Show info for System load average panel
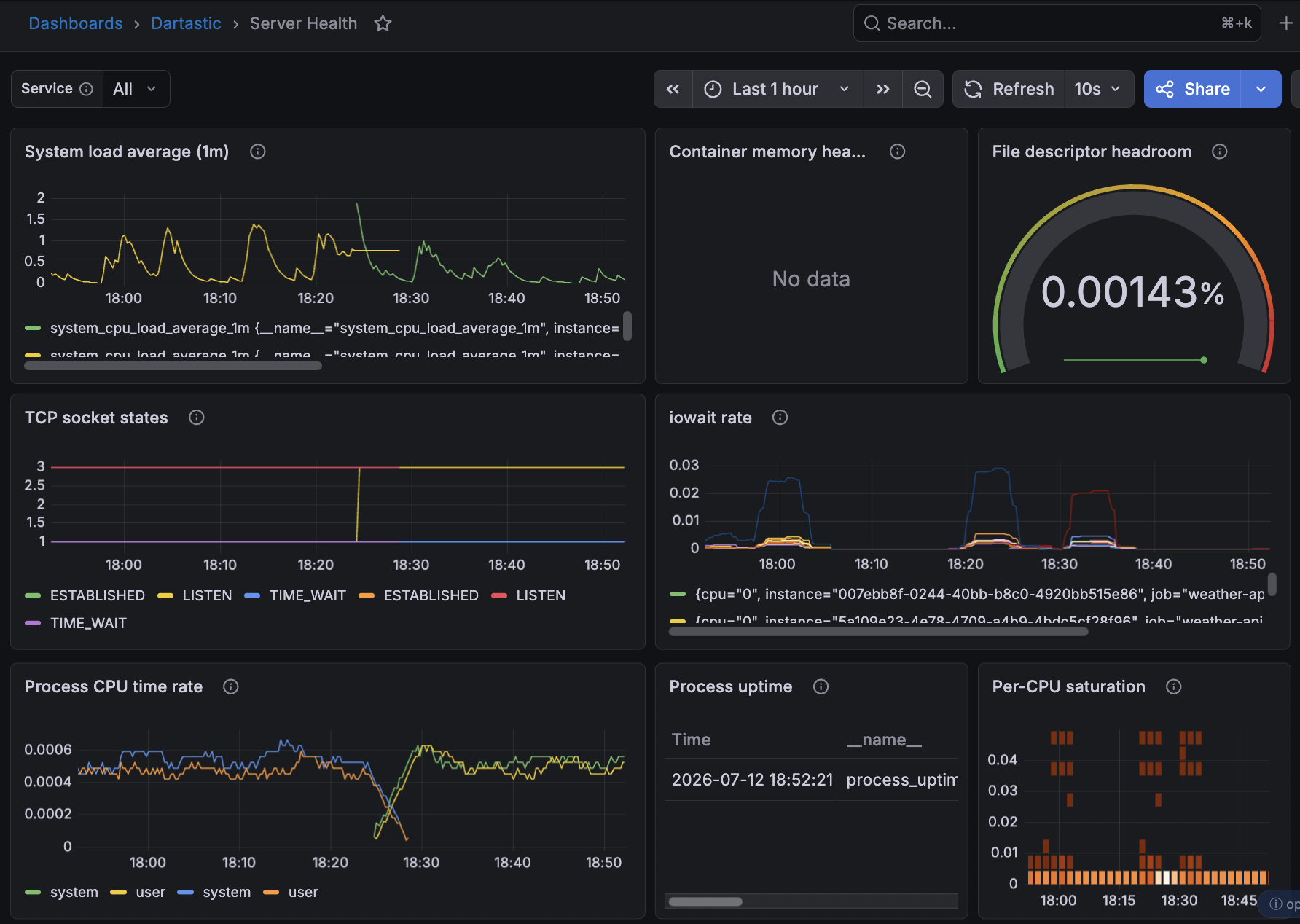1300x924 pixels. click(258, 152)
